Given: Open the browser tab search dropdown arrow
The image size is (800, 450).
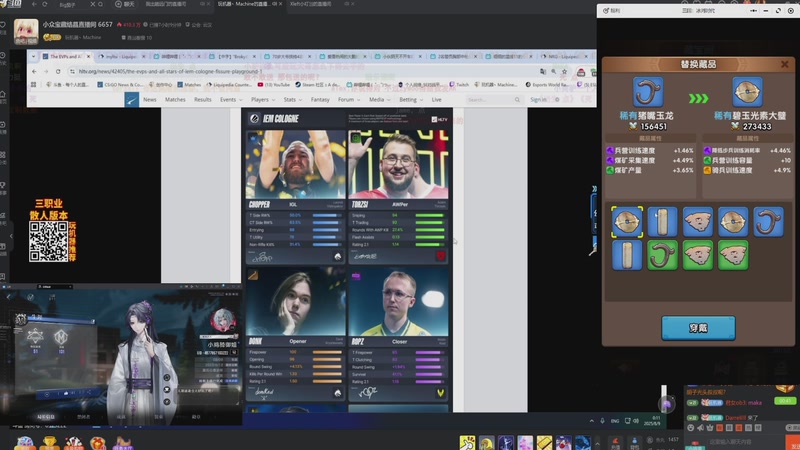Looking at the screenshot, I should click(33, 56).
